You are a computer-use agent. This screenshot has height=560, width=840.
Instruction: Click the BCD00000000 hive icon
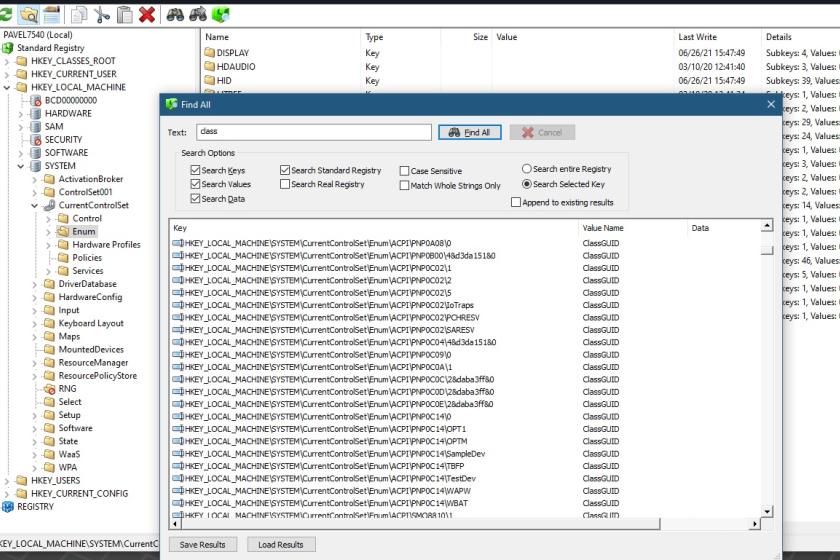point(35,100)
